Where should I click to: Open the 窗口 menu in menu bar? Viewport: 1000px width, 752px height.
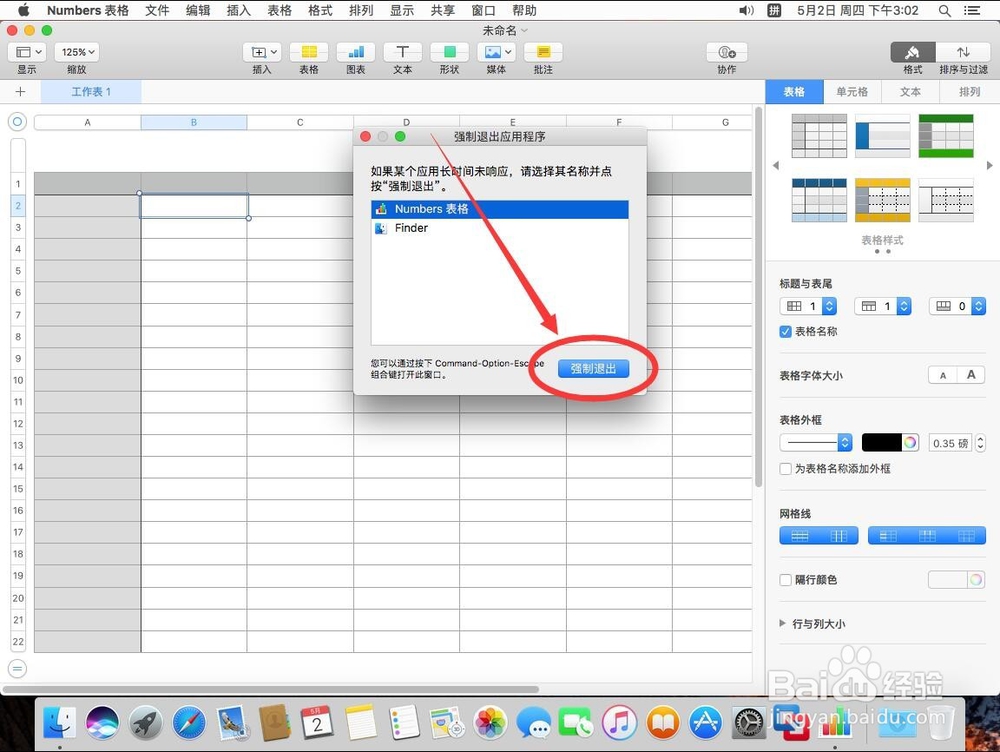[x=483, y=10]
